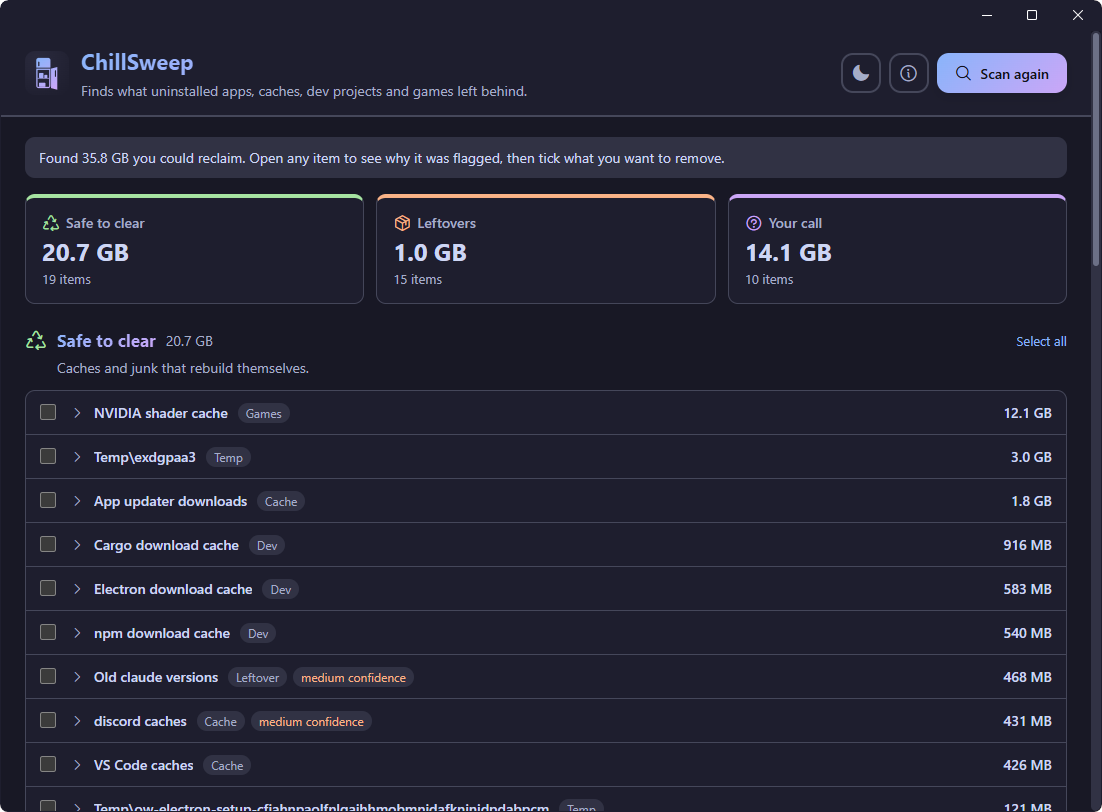Select the VS Code caches checkbox
Viewport: 1102px width, 812px height.
[48, 764]
